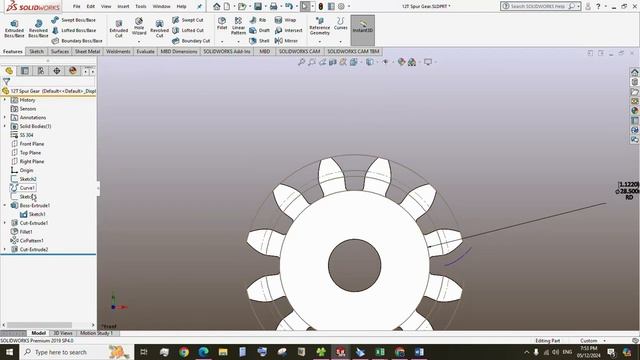The height and width of the screenshot is (360, 640).
Task: Open Reference Geometry tool
Action: (320, 26)
